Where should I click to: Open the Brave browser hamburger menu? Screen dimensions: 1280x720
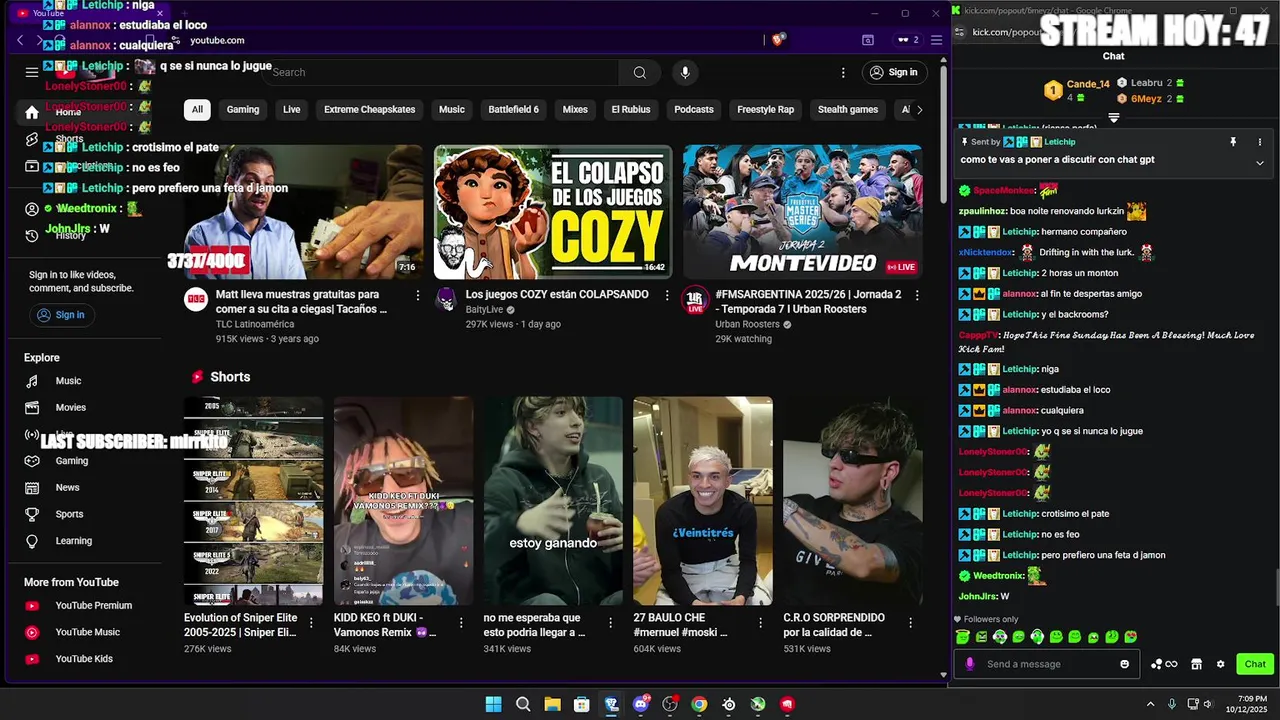(x=936, y=40)
